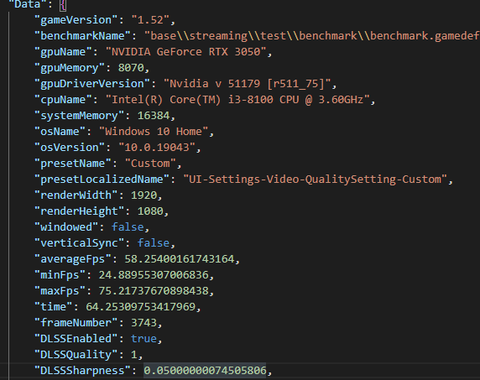Select the value 24.88955307006836

click(154, 276)
